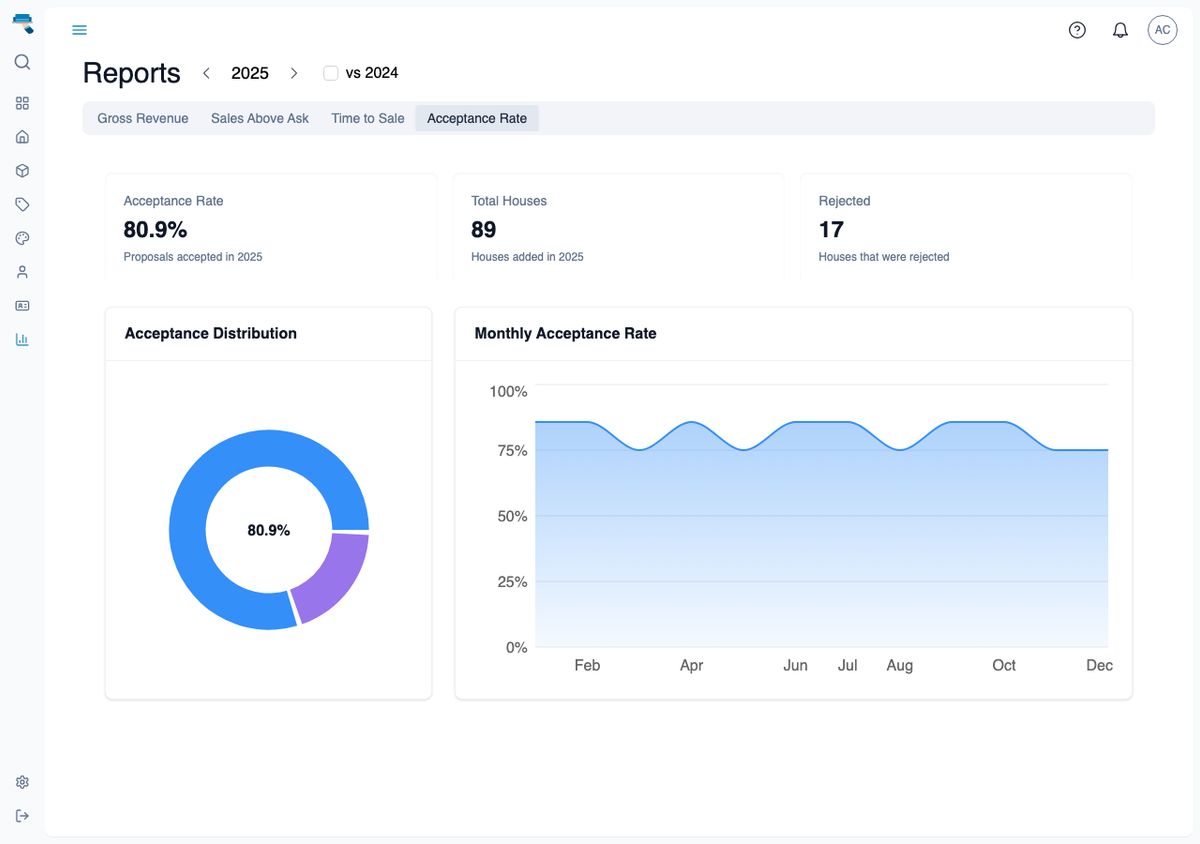The height and width of the screenshot is (844, 1200).
Task: Go to previous year with left chevron
Action: coord(206,73)
